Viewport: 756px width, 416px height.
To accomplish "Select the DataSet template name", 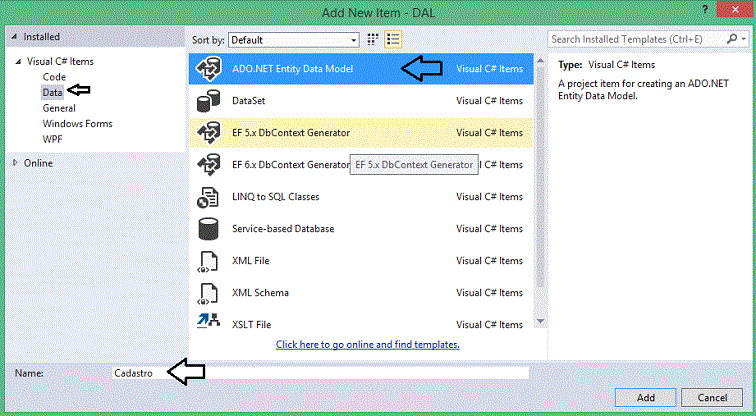I will (x=248, y=101).
